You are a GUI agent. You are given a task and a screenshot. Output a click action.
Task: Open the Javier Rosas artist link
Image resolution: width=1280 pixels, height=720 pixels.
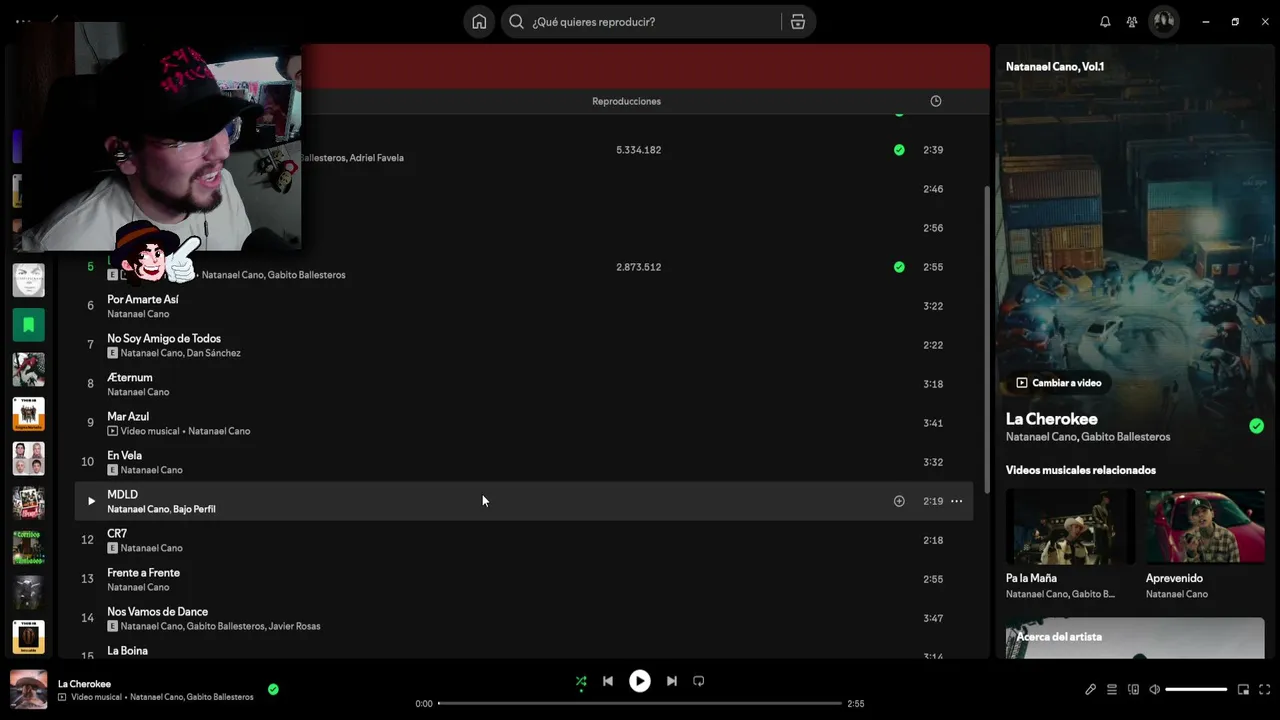[x=295, y=626]
